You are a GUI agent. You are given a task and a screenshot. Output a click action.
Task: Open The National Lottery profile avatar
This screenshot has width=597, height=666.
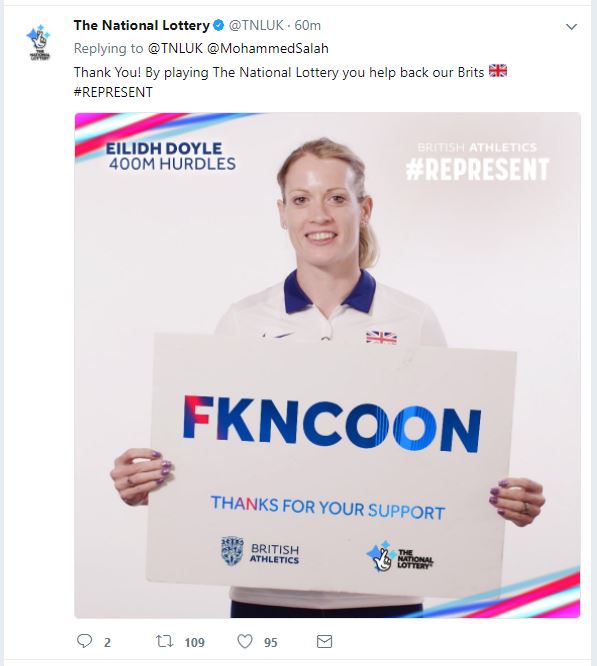click(38, 42)
